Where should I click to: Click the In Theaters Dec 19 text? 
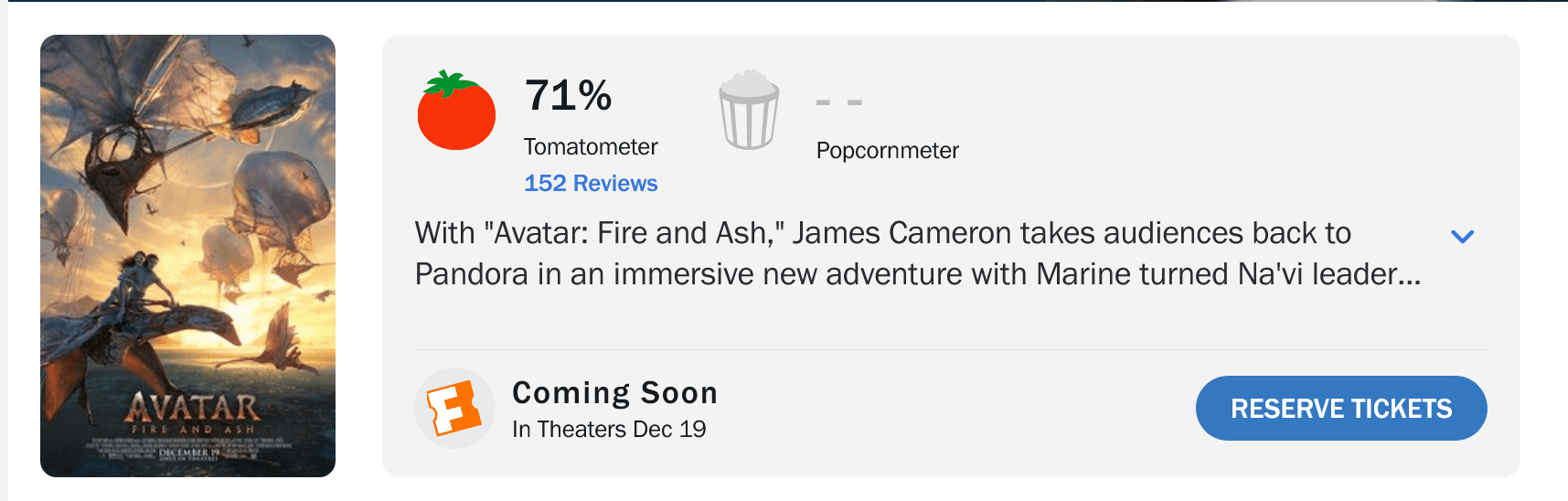click(609, 430)
